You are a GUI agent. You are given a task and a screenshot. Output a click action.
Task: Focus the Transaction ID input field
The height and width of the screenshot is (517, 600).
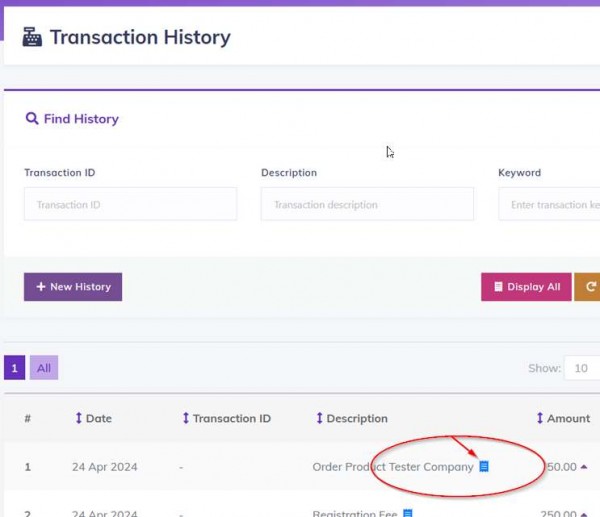coord(130,204)
